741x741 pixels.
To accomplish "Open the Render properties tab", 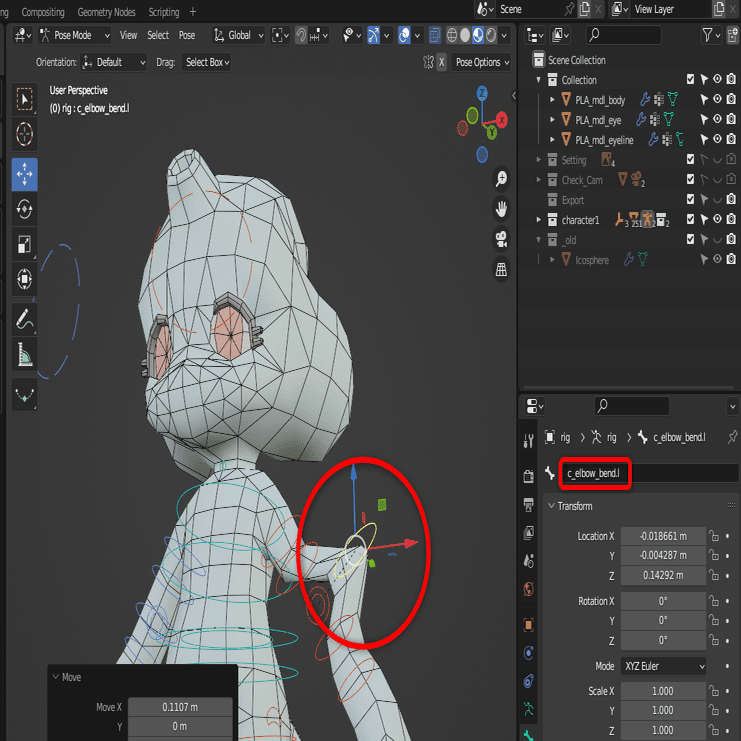I will 529,476.
